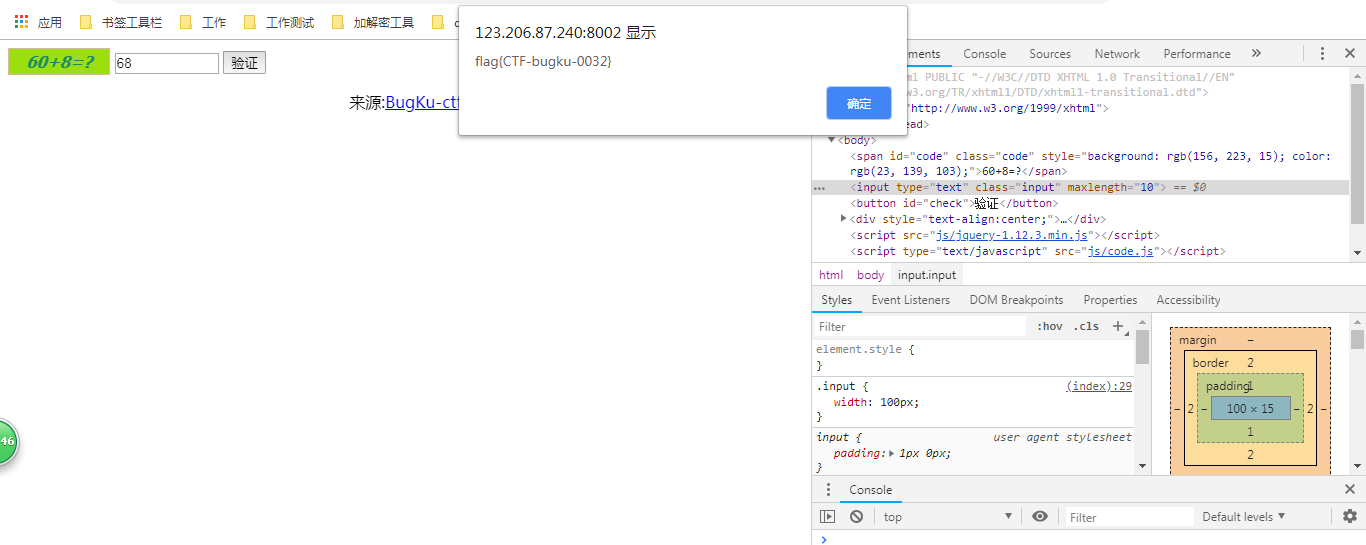The image size is (1366, 545).
Task: Open js/jquery-1.12.3.min.js script link
Action: coord(1010,235)
